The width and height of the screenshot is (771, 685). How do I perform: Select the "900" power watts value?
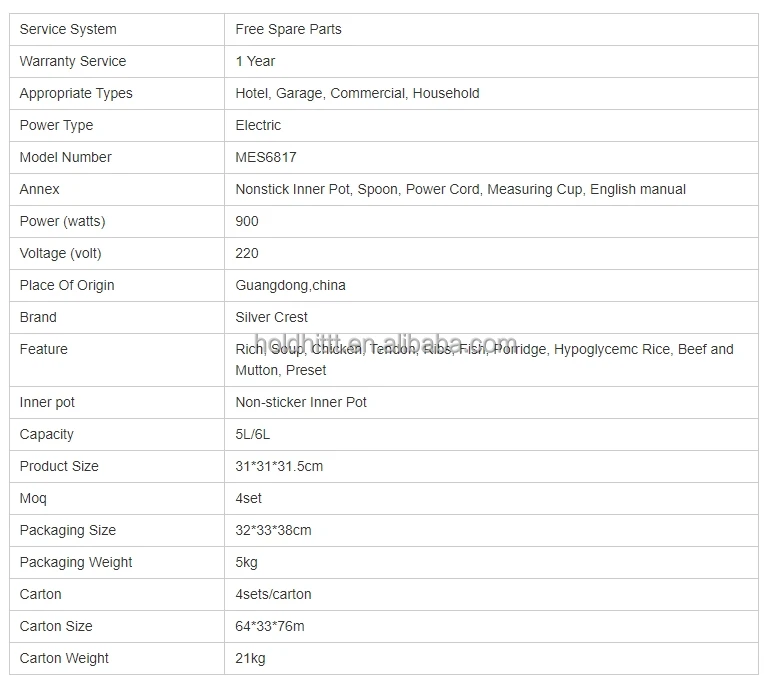coord(247,221)
